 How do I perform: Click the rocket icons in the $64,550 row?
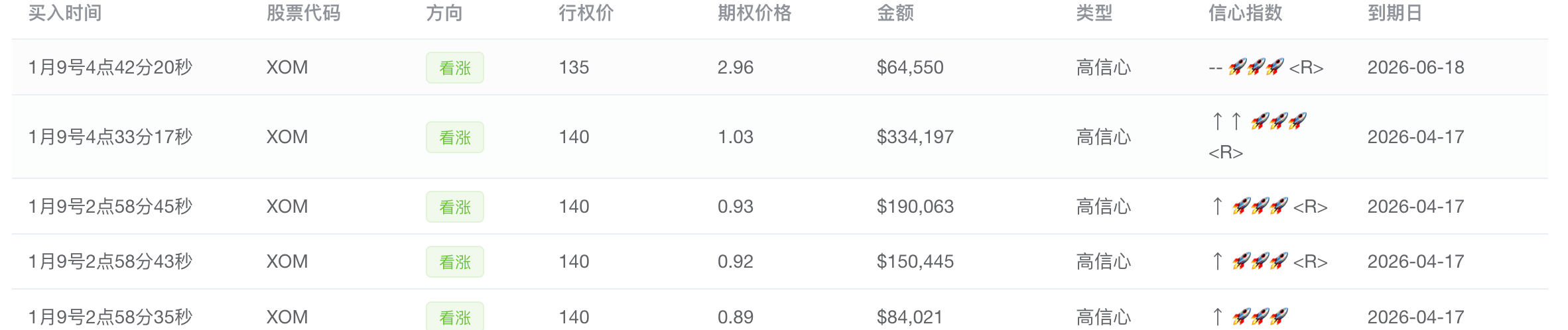coord(1256,67)
